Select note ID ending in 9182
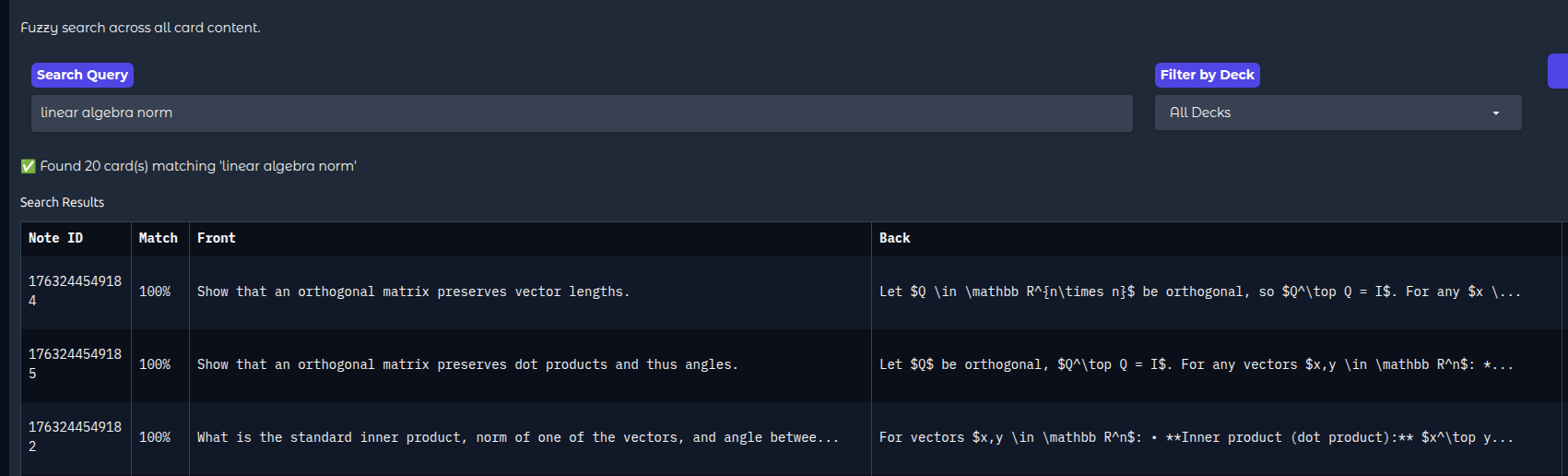 tap(75, 436)
